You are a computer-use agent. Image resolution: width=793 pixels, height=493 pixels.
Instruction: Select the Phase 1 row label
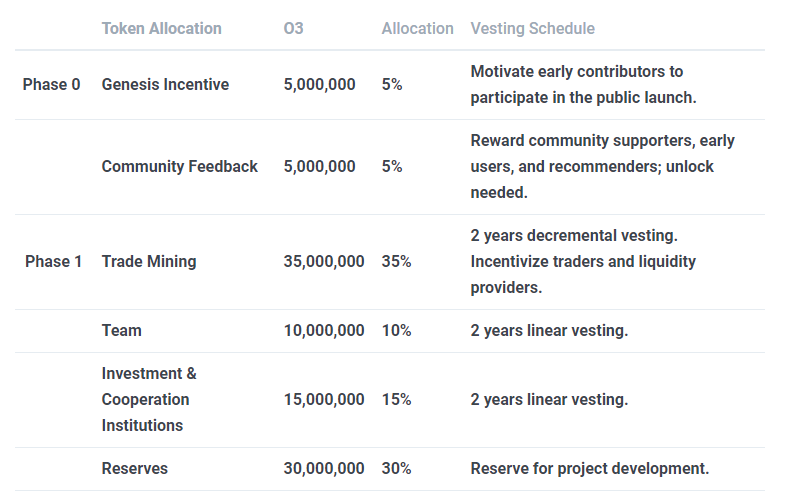click(53, 262)
